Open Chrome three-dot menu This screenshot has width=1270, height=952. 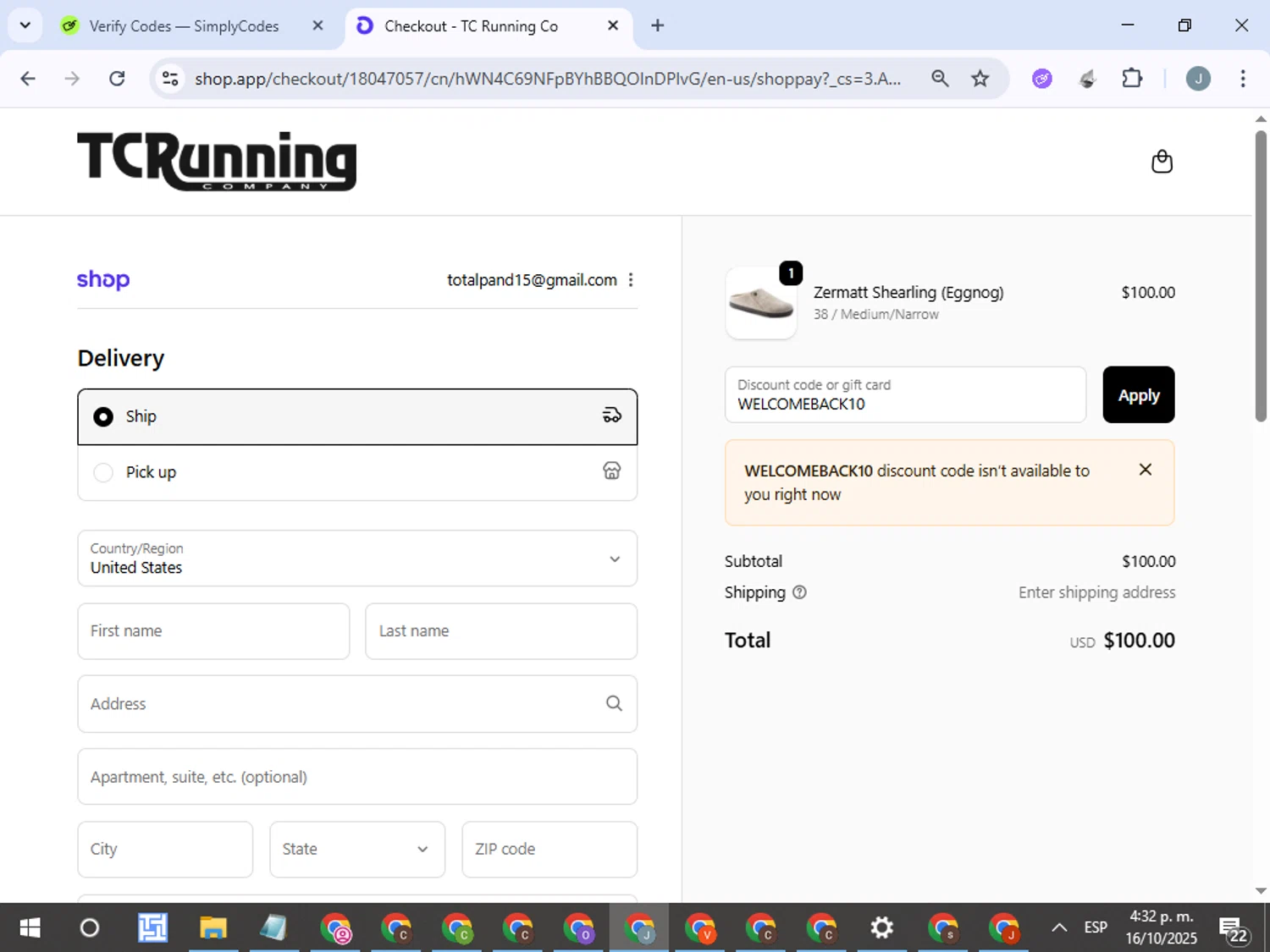click(1243, 79)
